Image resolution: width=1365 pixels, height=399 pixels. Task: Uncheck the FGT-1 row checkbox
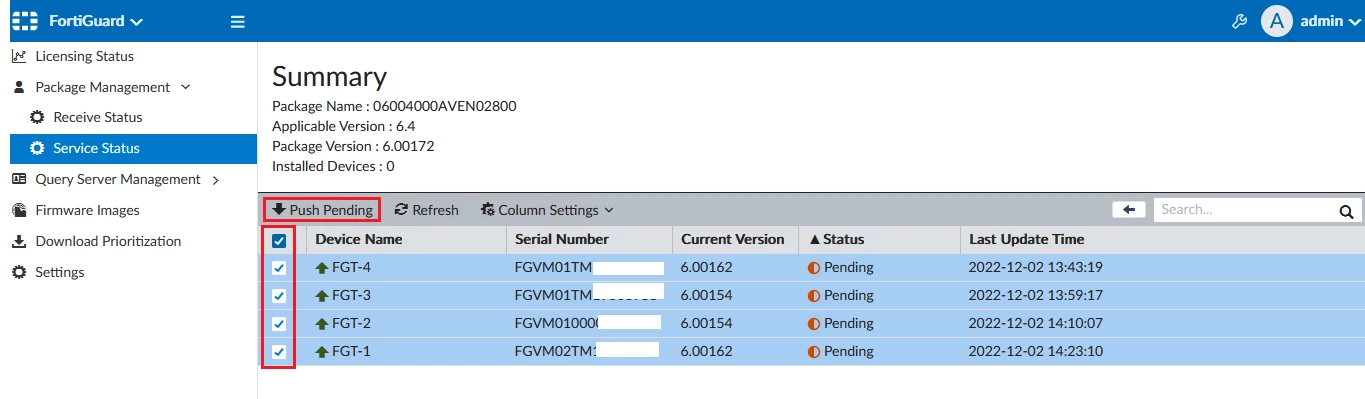click(279, 352)
